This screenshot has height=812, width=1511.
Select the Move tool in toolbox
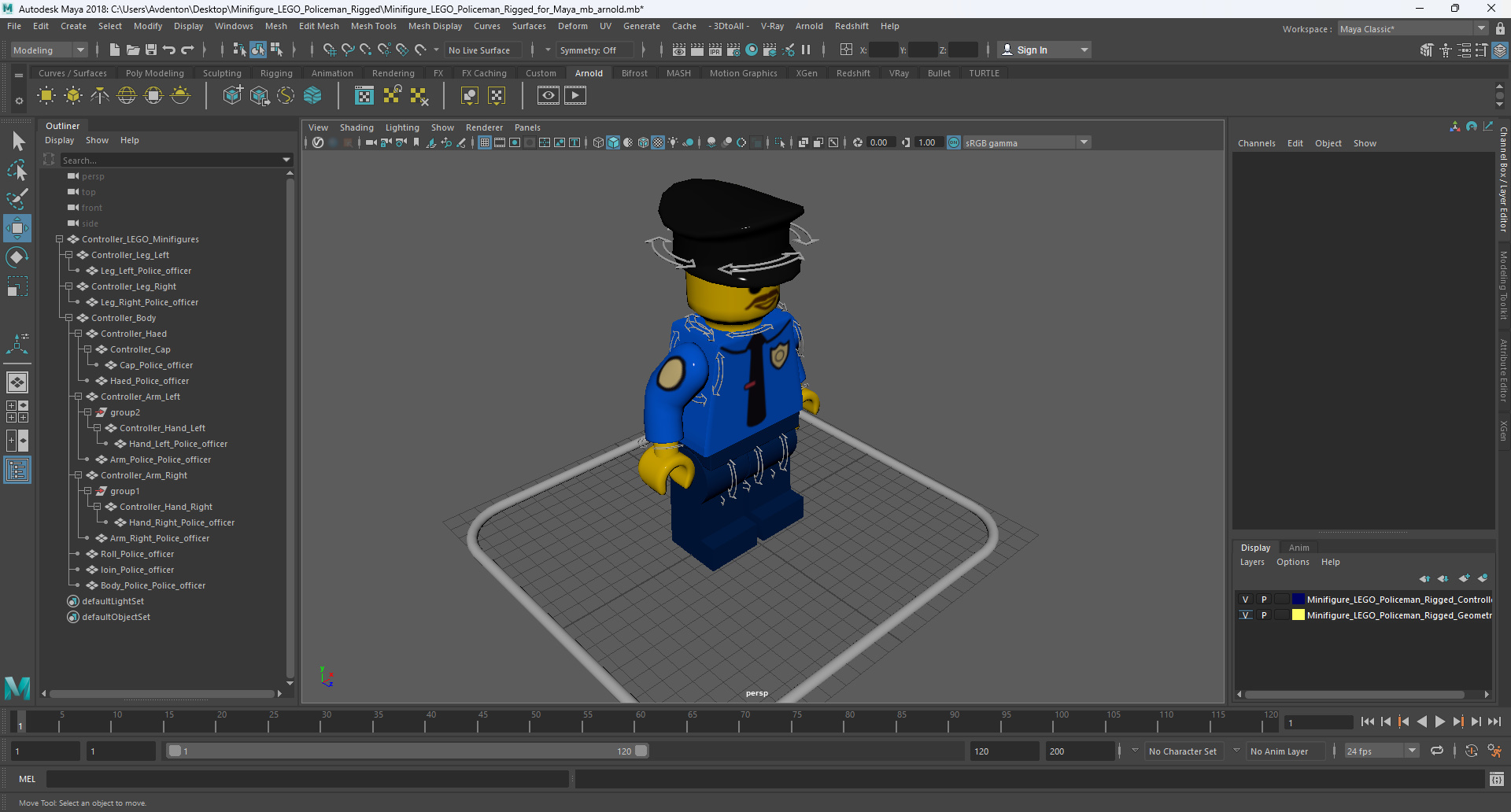(17, 229)
